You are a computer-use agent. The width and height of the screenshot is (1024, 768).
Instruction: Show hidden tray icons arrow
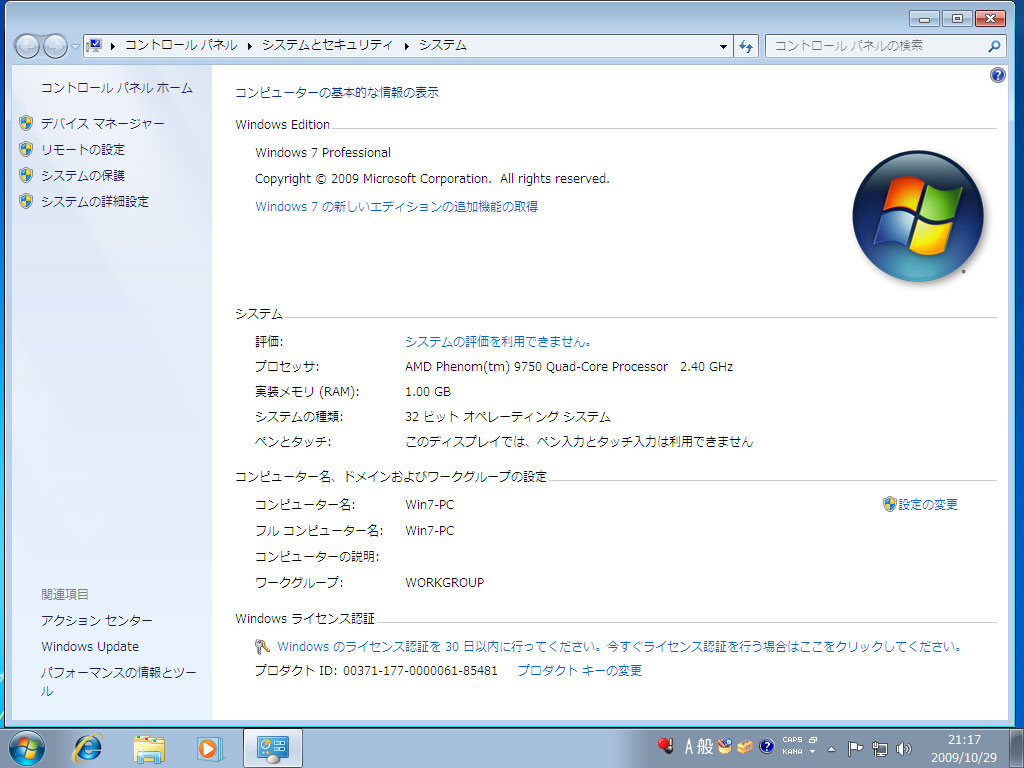(x=831, y=749)
